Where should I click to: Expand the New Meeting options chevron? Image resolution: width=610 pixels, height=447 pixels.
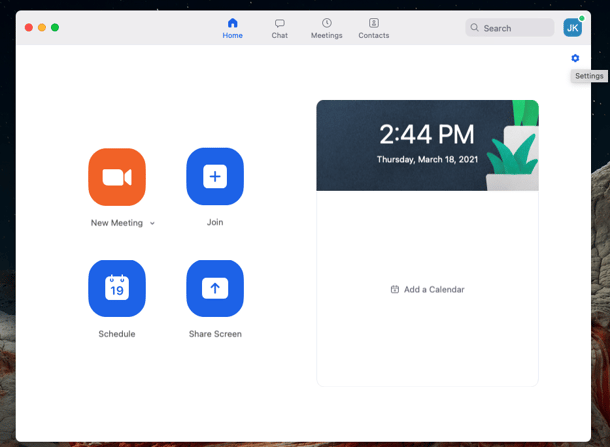point(152,223)
